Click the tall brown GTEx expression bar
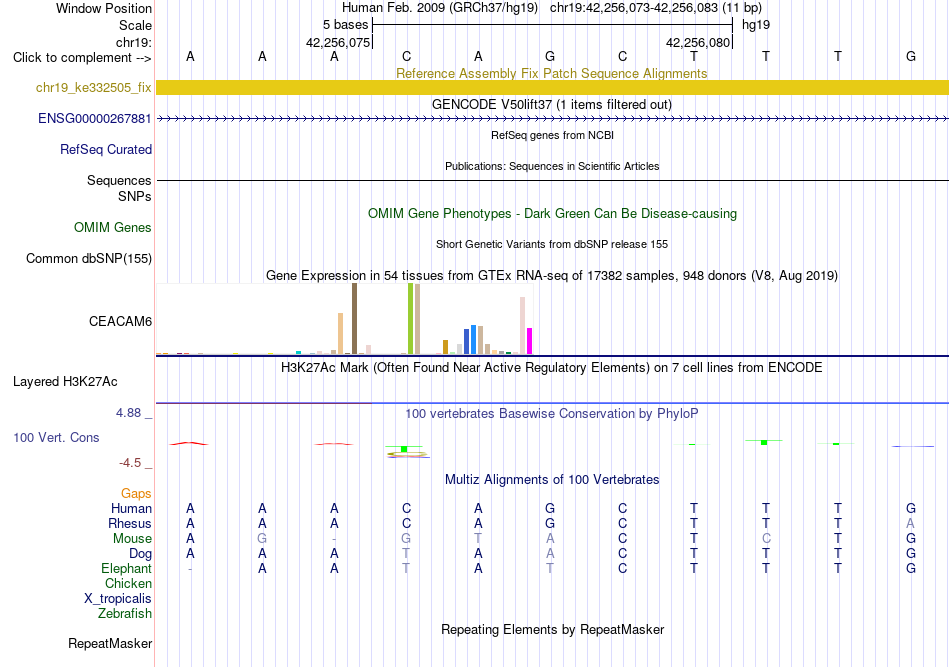The height and width of the screenshot is (667, 950). (x=354, y=319)
